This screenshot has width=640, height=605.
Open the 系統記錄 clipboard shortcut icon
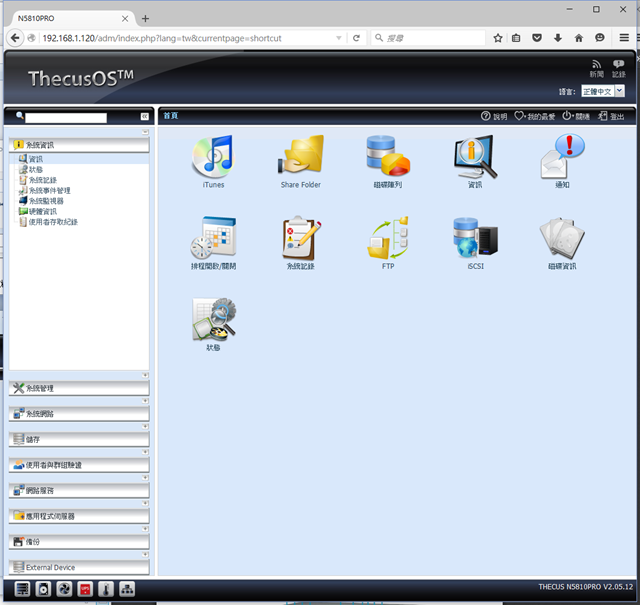301,238
